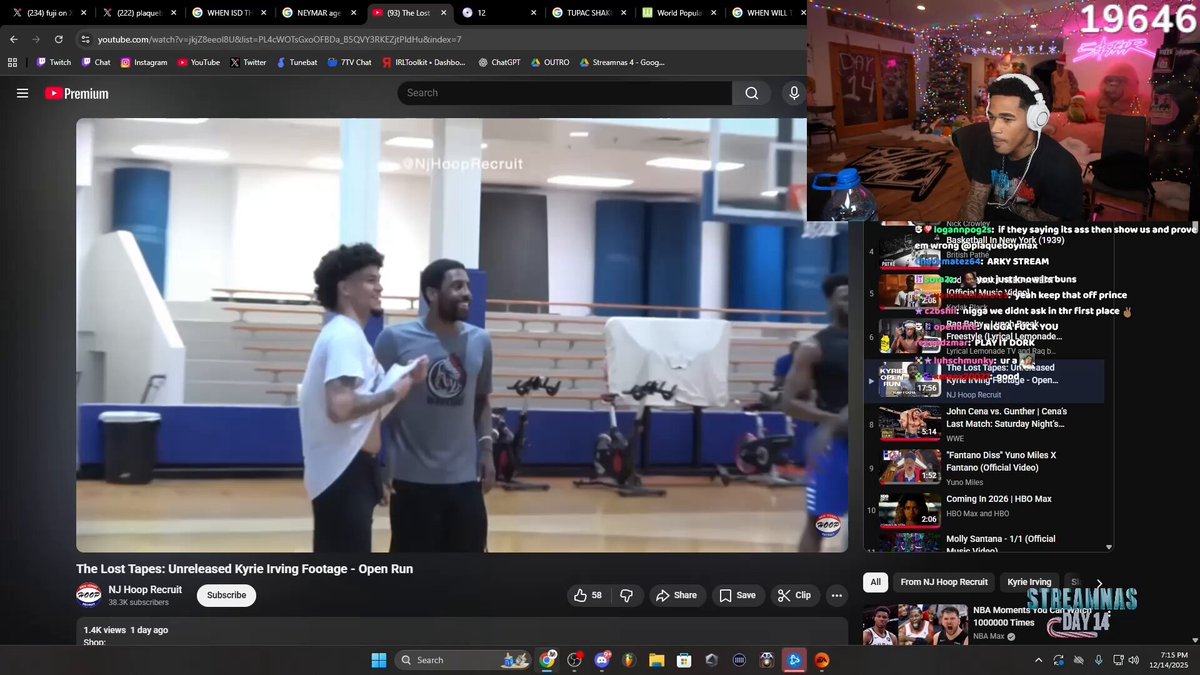The image size is (1200, 675).
Task: Select the From NJ Hoop Recruit chip
Action: (944, 582)
